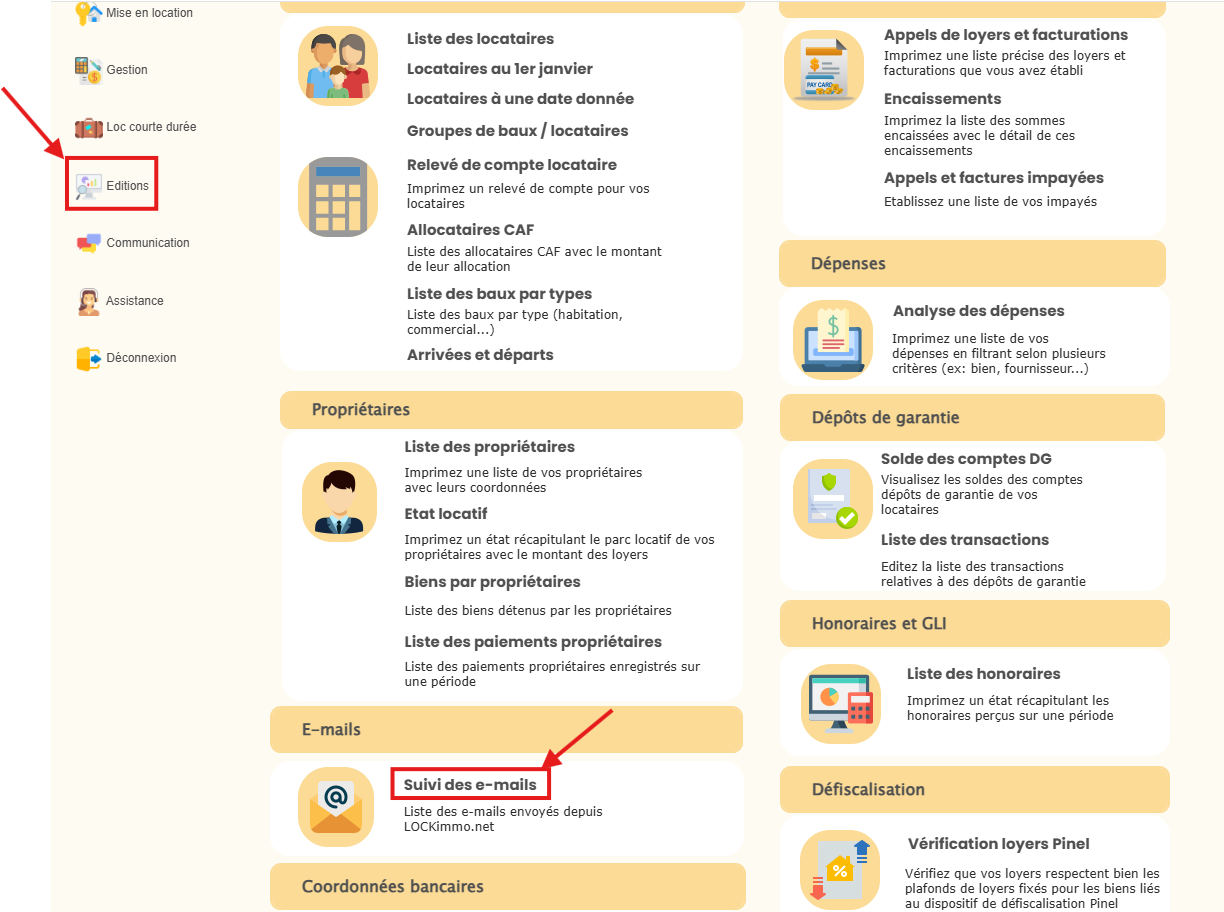Open Suivi des e-mails
The width and height of the screenshot is (1224, 912).
(x=470, y=785)
